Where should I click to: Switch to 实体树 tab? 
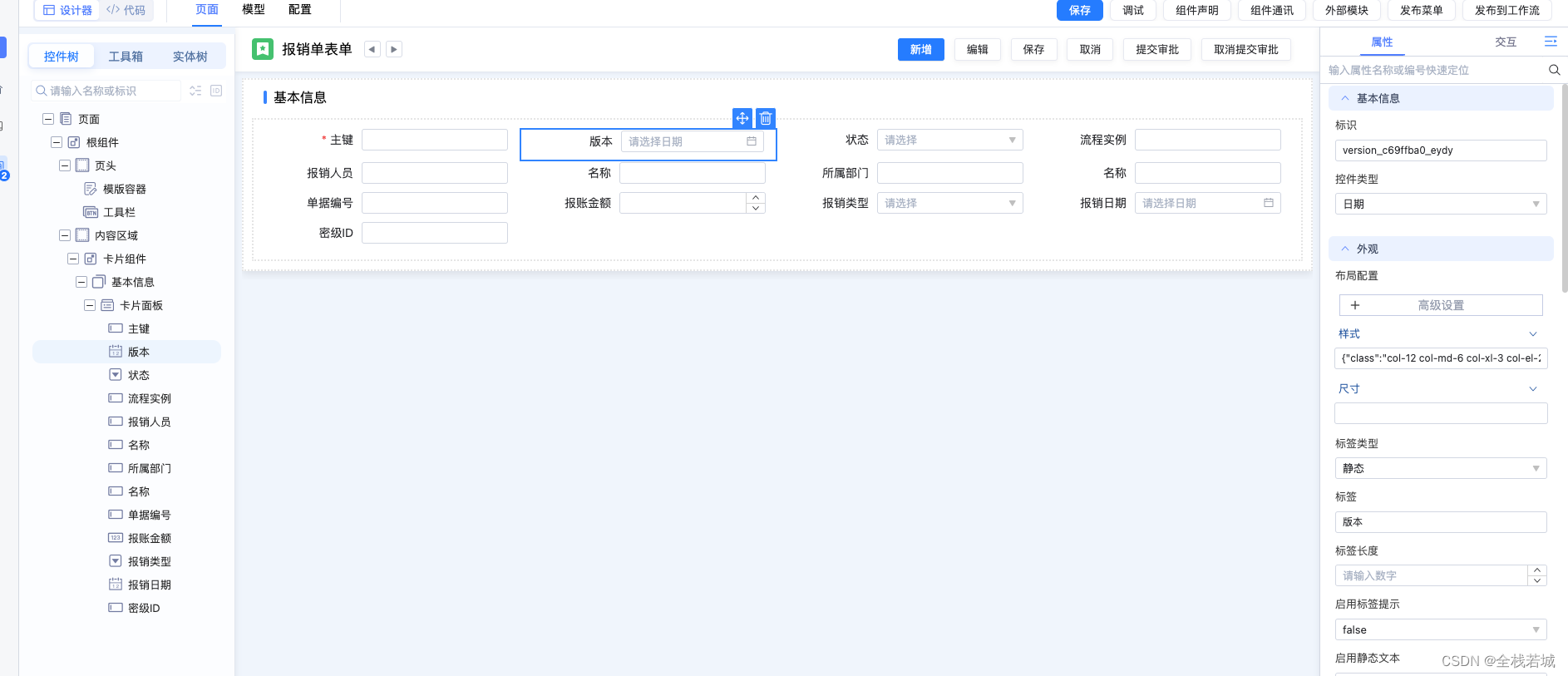tap(190, 57)
